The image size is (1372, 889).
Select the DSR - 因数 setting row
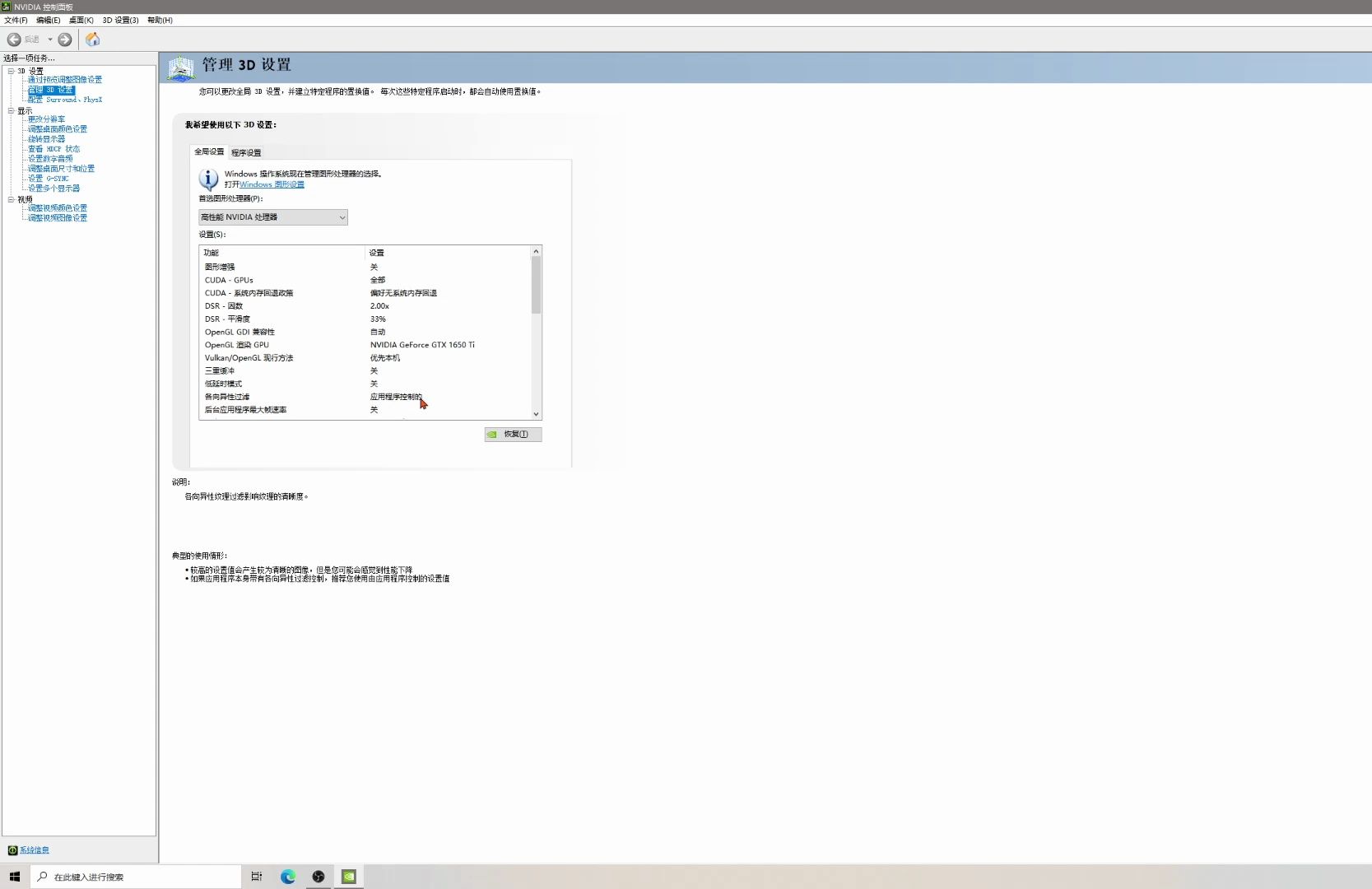pyautogui.click(x=365, y=306)
